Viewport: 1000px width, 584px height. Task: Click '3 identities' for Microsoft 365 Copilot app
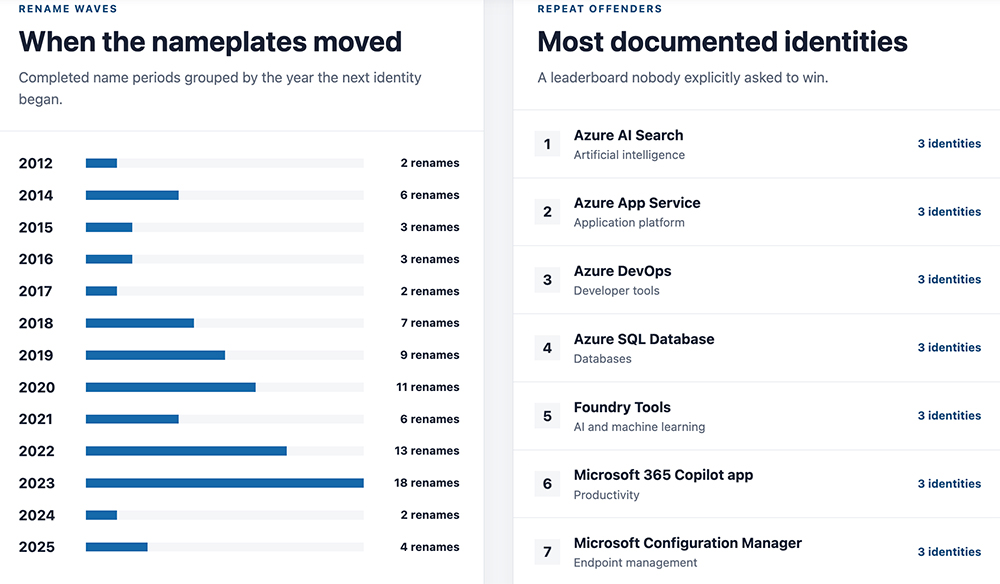click(x=949, y=484)
